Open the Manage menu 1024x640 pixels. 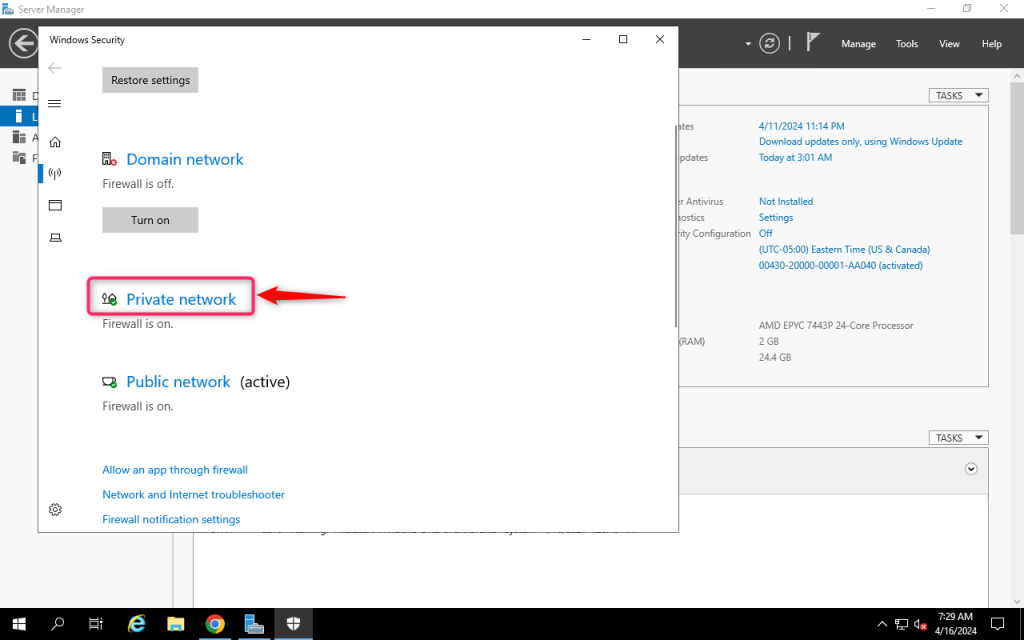(858, 44)
